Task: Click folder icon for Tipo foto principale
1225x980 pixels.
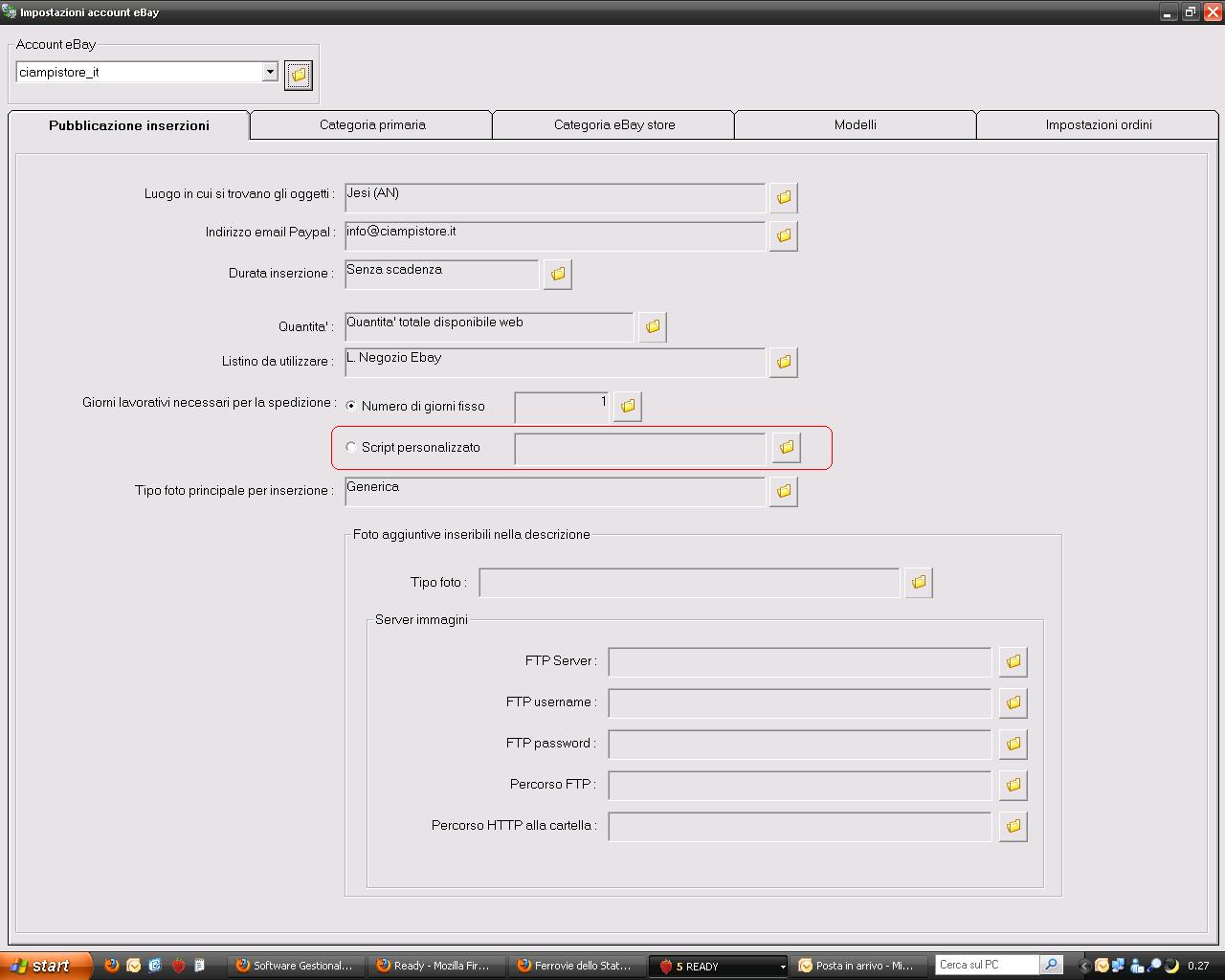Action: (784, 491)
